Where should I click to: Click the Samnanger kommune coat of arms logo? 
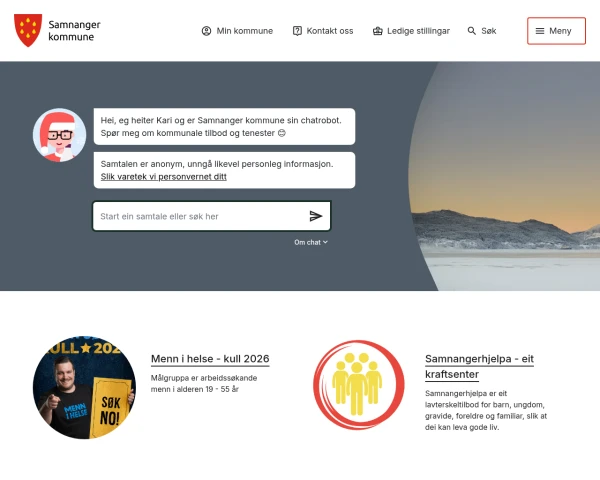[28, 30]
